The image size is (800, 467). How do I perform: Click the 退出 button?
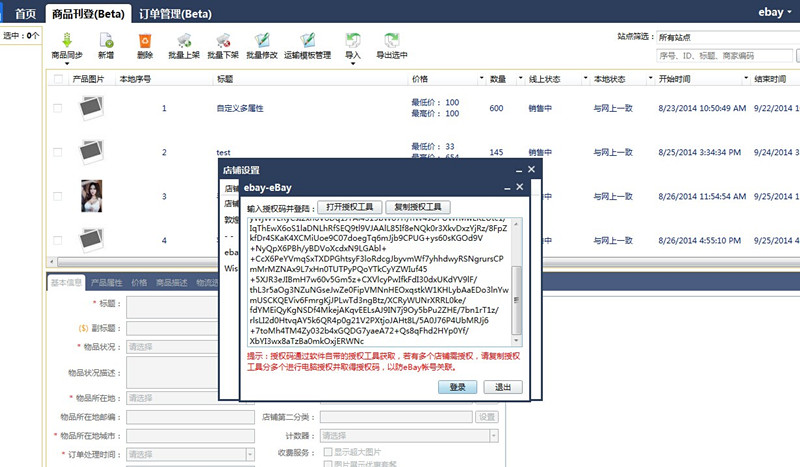503,387
